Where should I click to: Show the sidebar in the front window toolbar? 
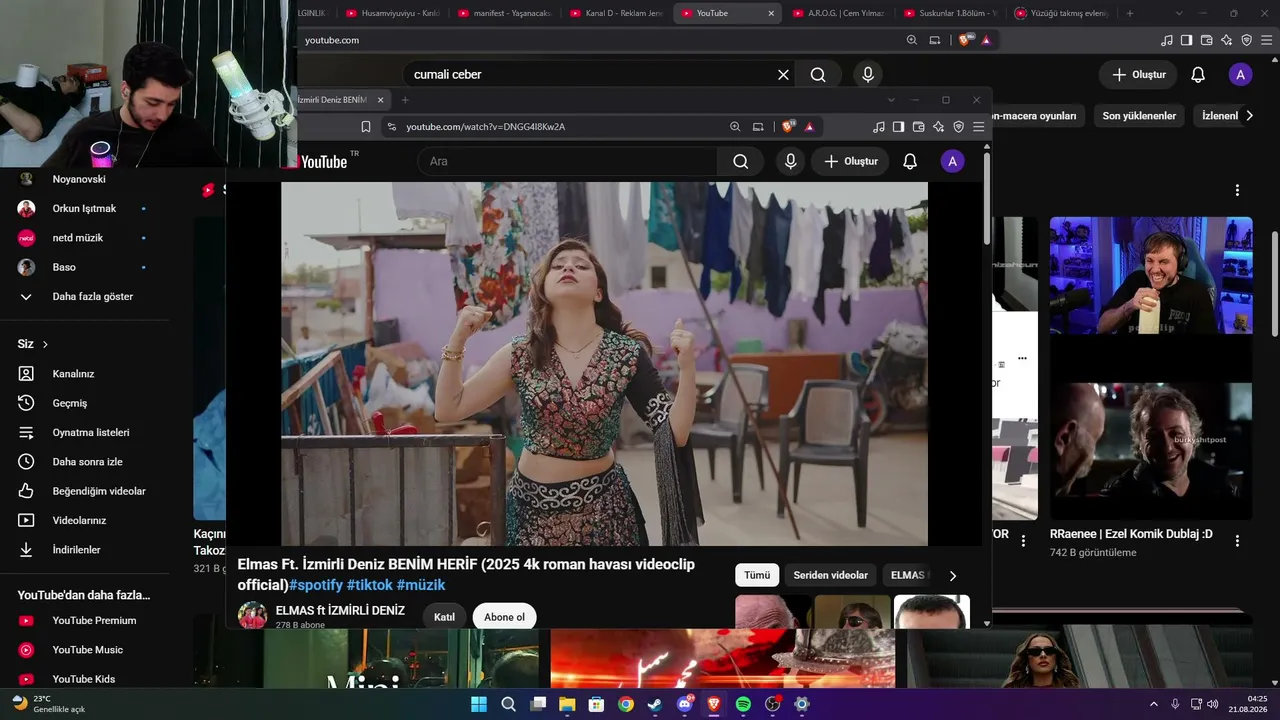[898, 127]
